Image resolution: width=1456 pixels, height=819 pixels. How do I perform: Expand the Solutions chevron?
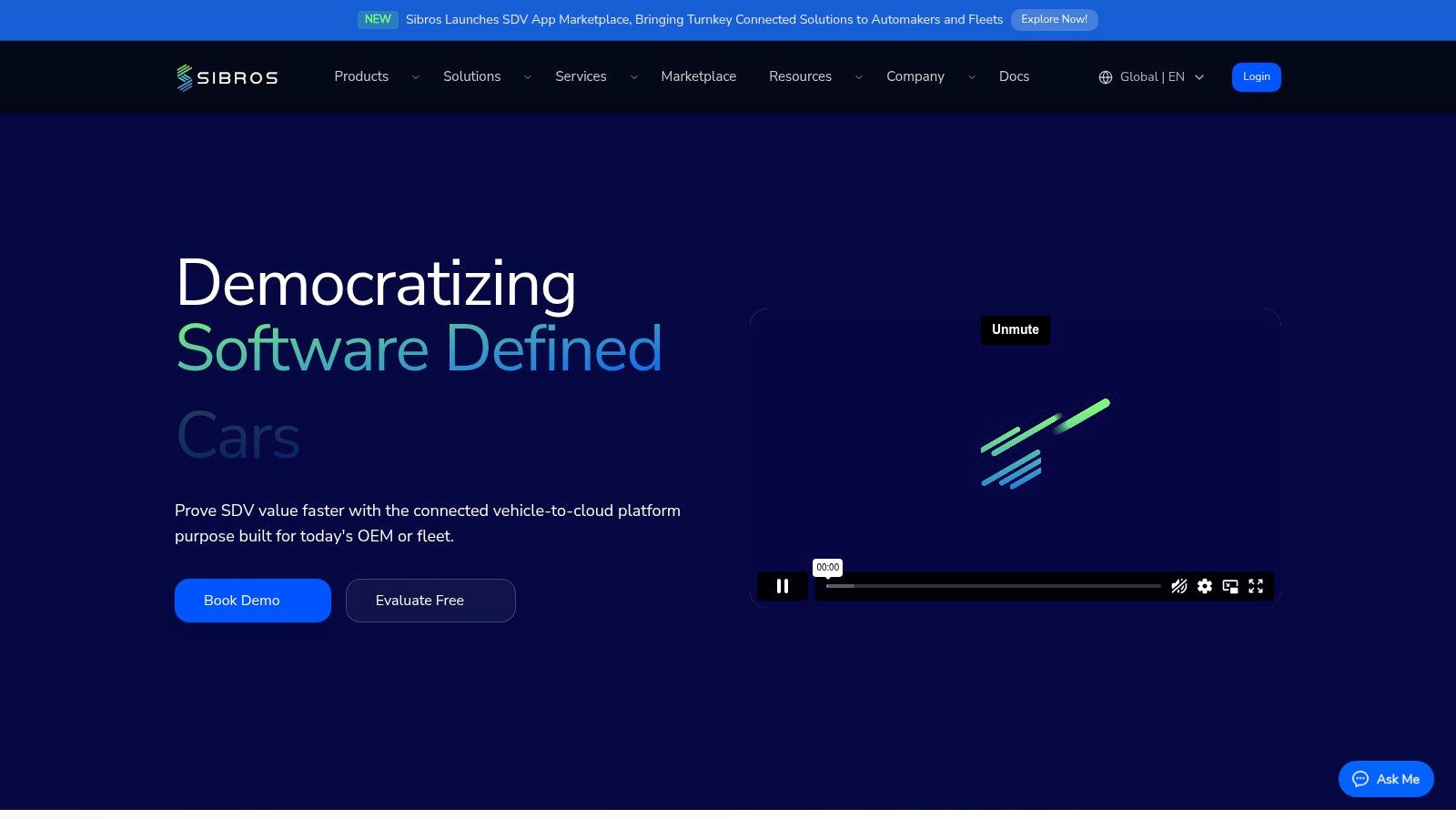click(528, 77)
